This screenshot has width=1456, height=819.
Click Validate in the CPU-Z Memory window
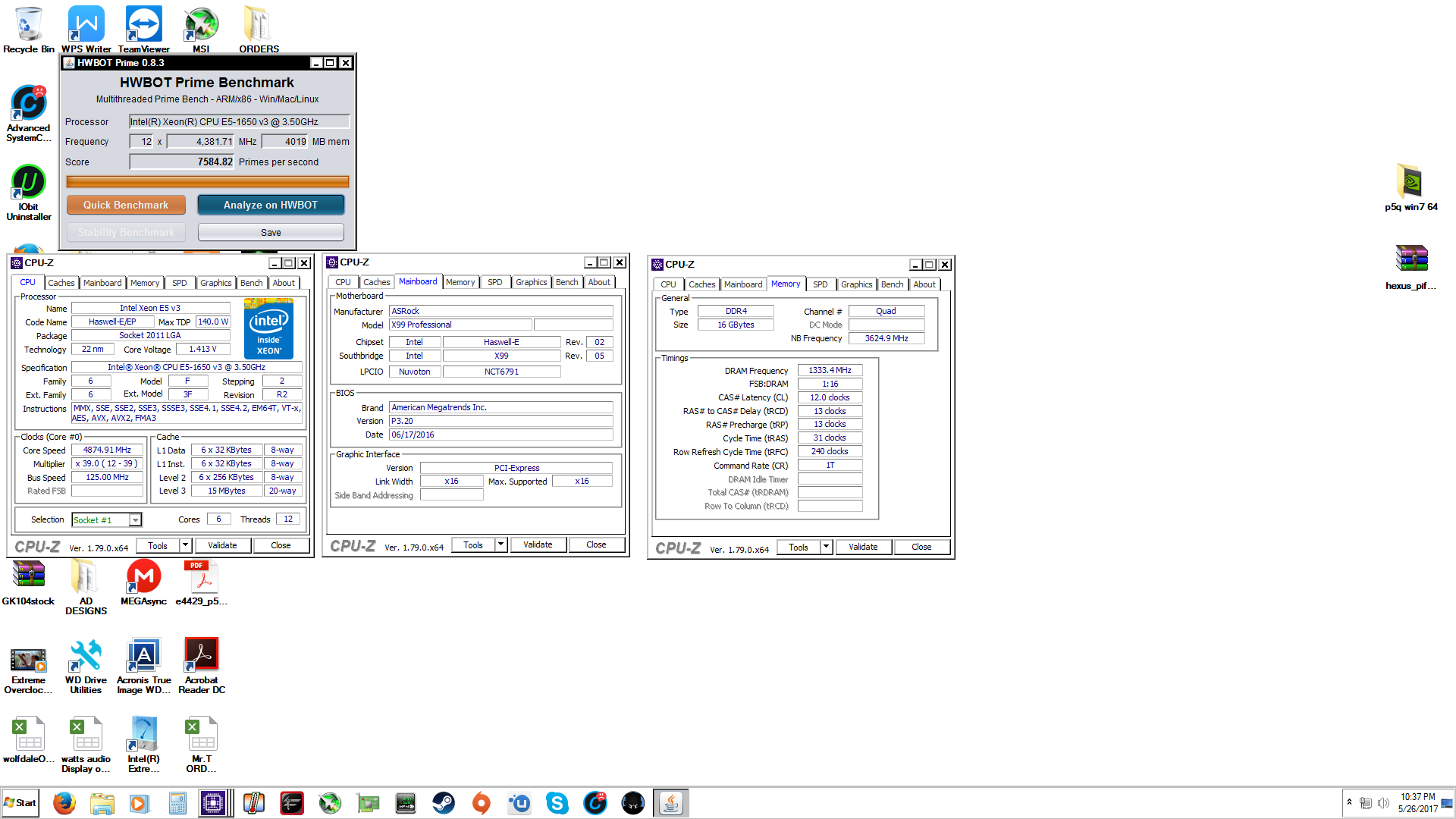point(863,547)
